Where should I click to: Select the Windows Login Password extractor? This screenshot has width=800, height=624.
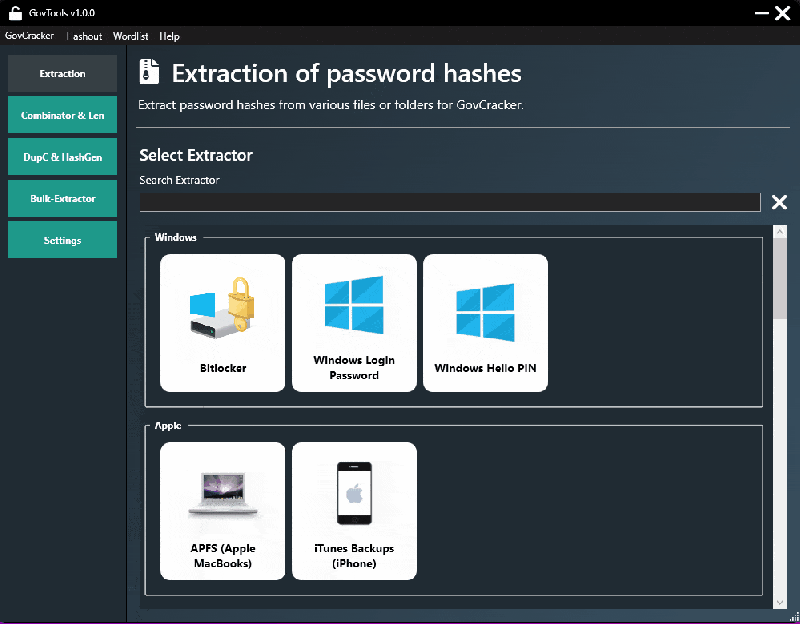point(354,323)
